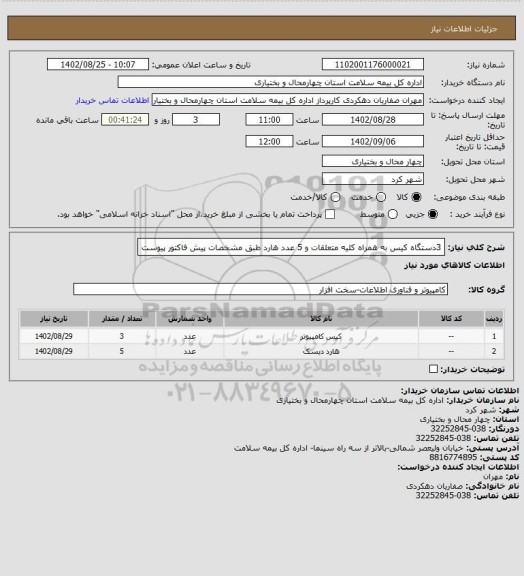The image size is (524, 576).
Task: Click the delivery province چهار محال و بختیاری field
Action: pos(373,161)
